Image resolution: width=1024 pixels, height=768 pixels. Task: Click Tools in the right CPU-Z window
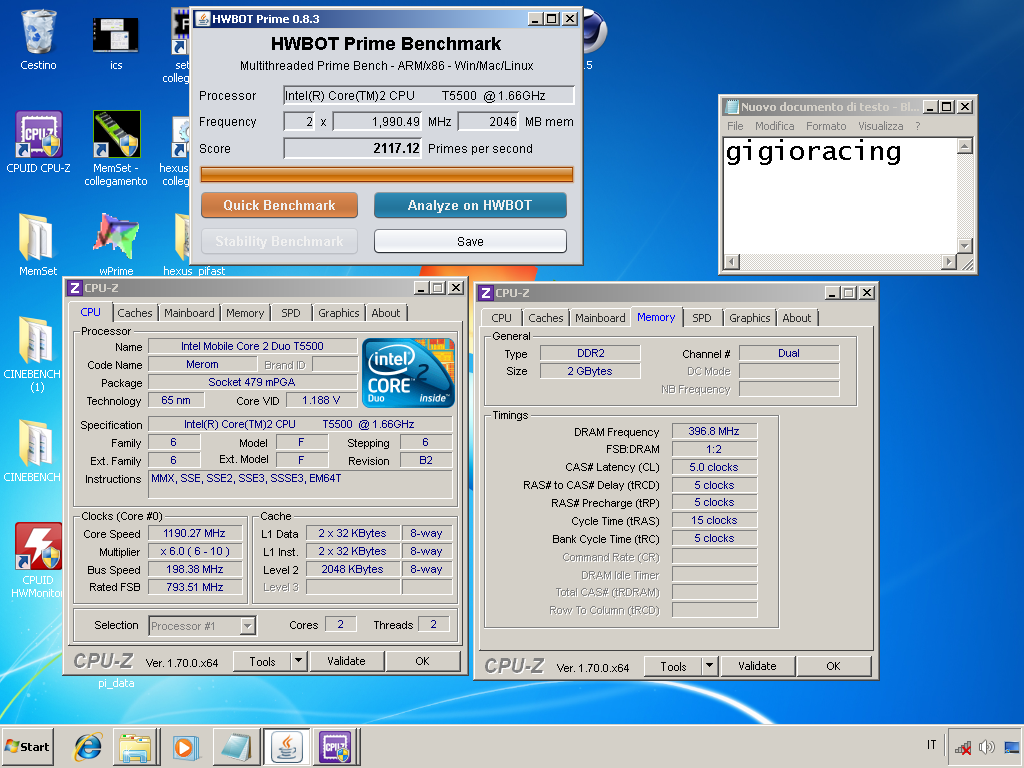(x=673, y=666)
